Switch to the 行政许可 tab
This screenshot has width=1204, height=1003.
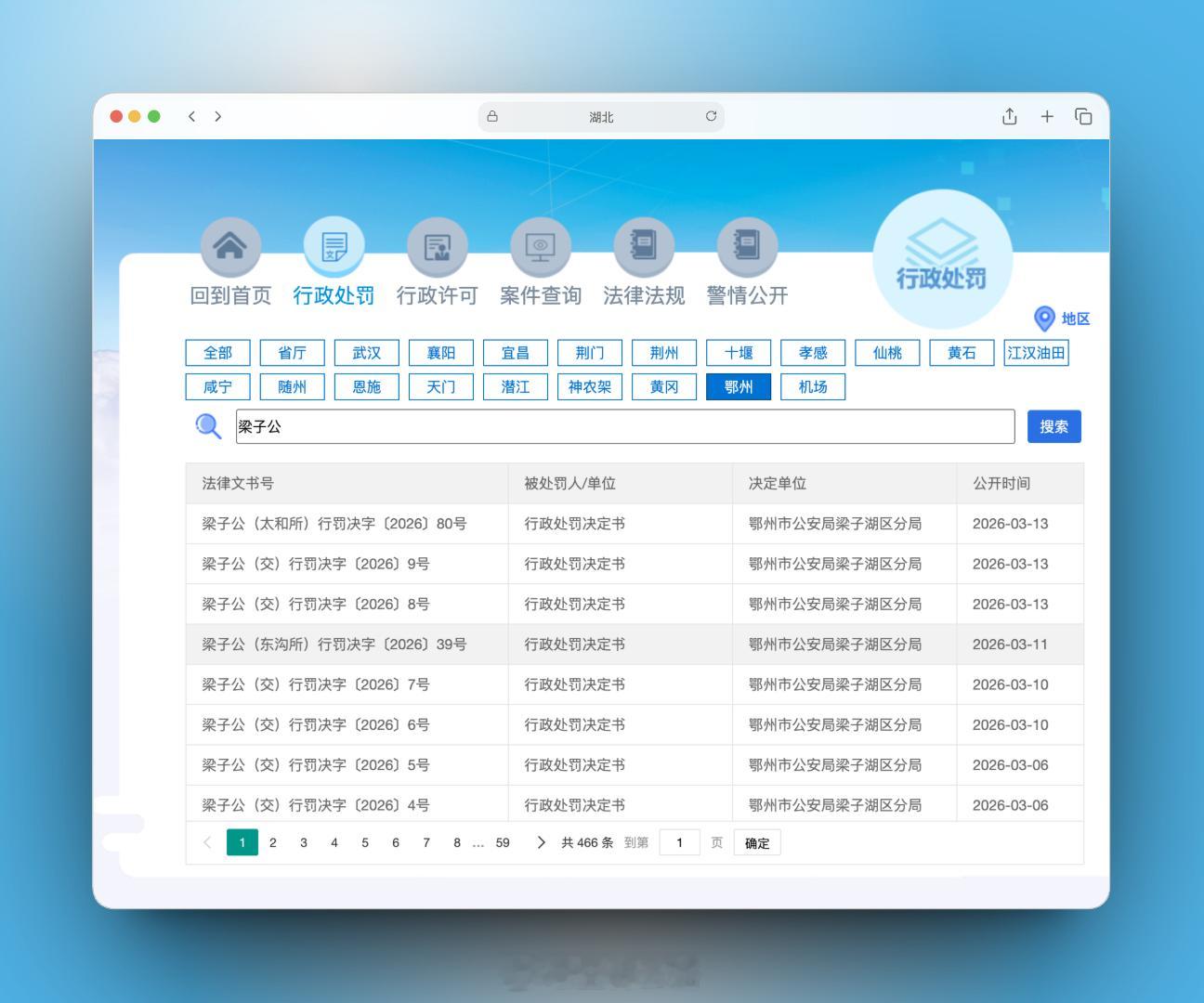pyautogui.click(x=437, y=295)
